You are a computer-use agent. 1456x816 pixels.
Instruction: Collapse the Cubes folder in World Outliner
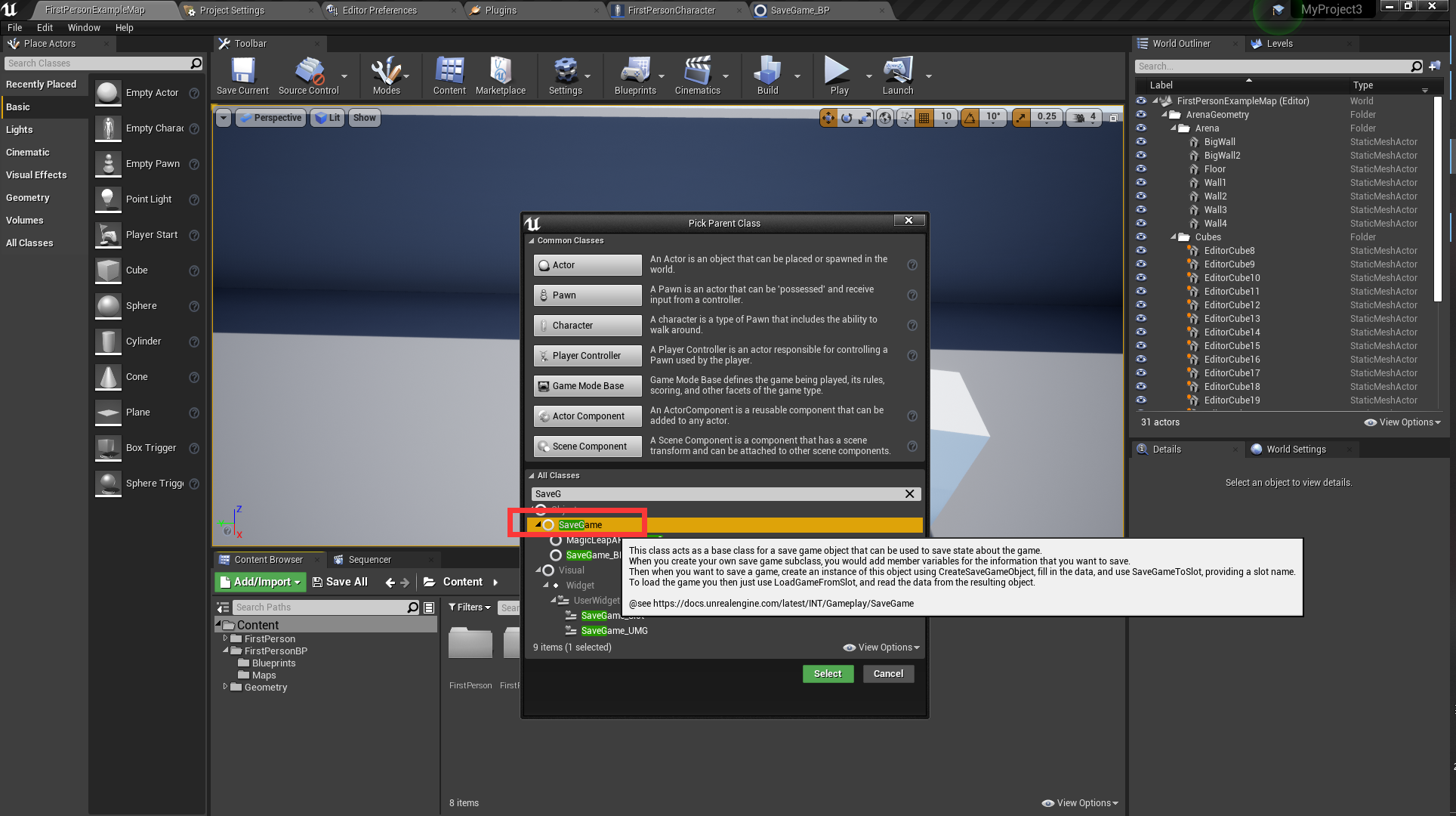(1173, 237)
